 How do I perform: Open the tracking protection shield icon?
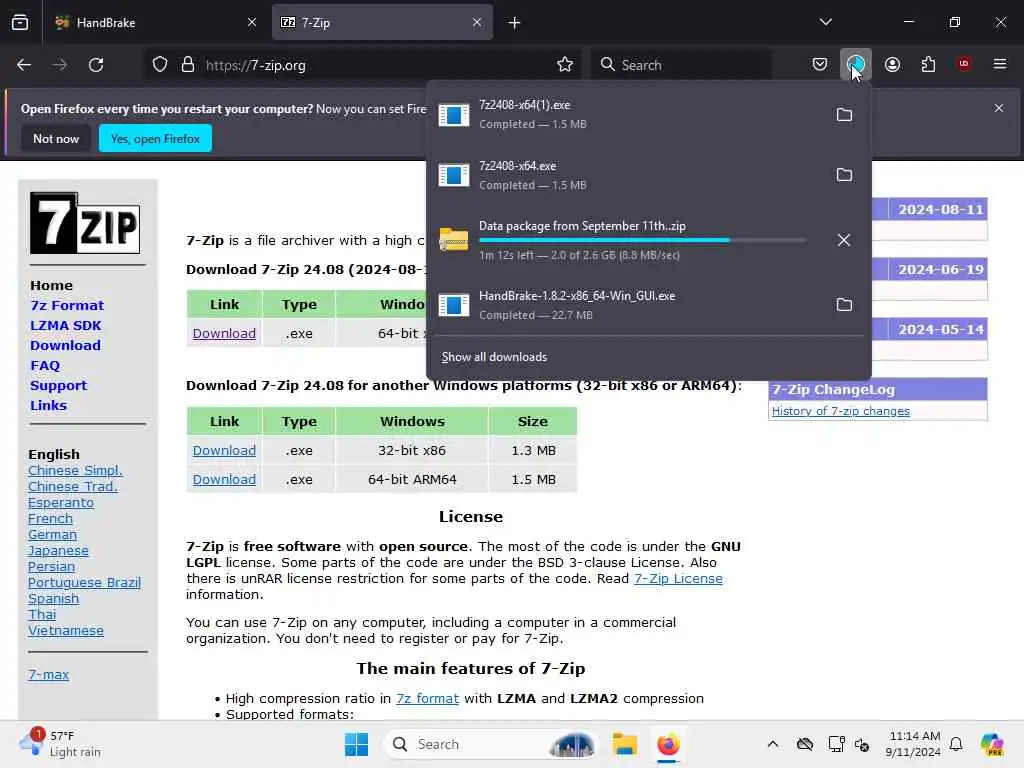coord(160,65)
